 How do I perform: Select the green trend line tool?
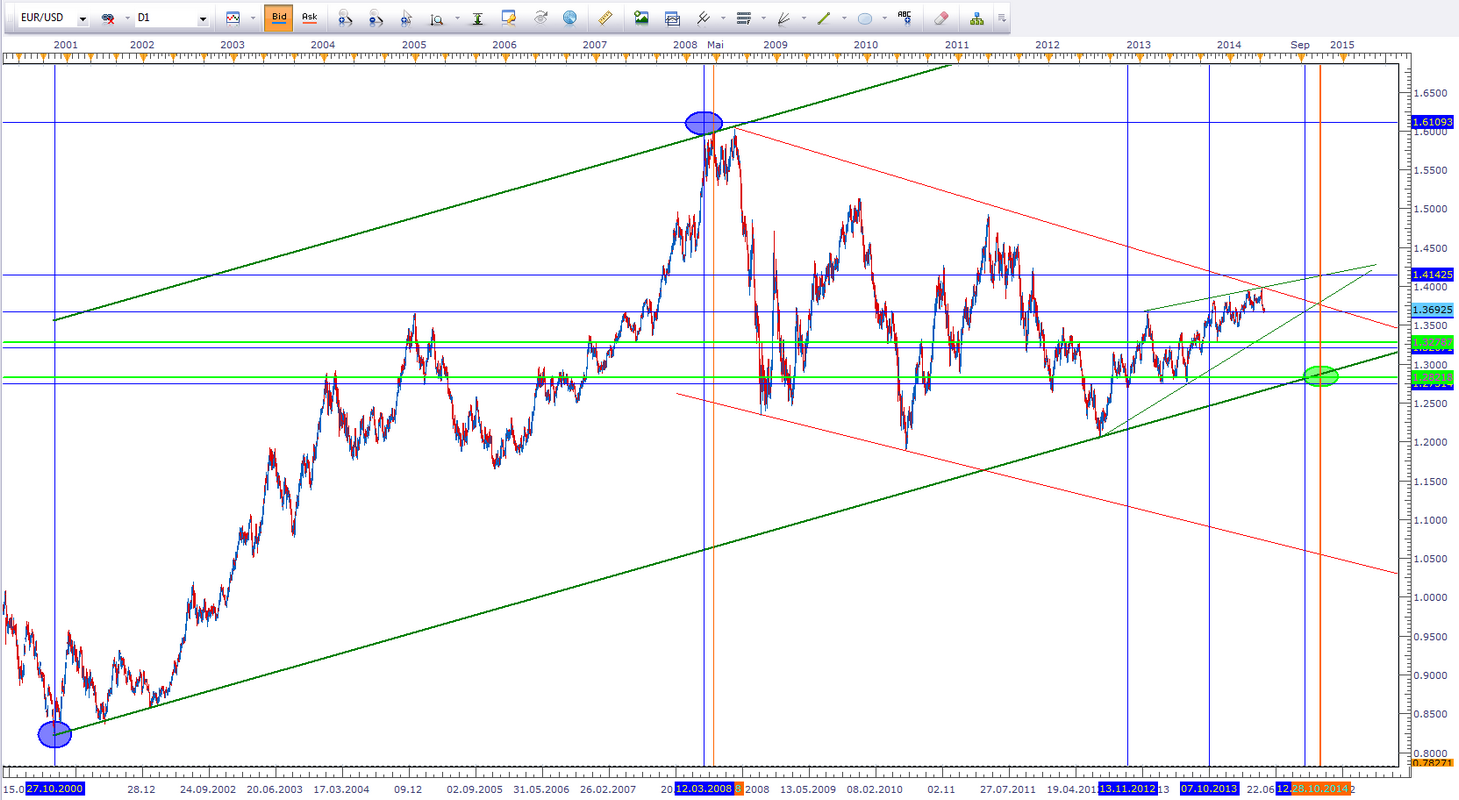824,18
